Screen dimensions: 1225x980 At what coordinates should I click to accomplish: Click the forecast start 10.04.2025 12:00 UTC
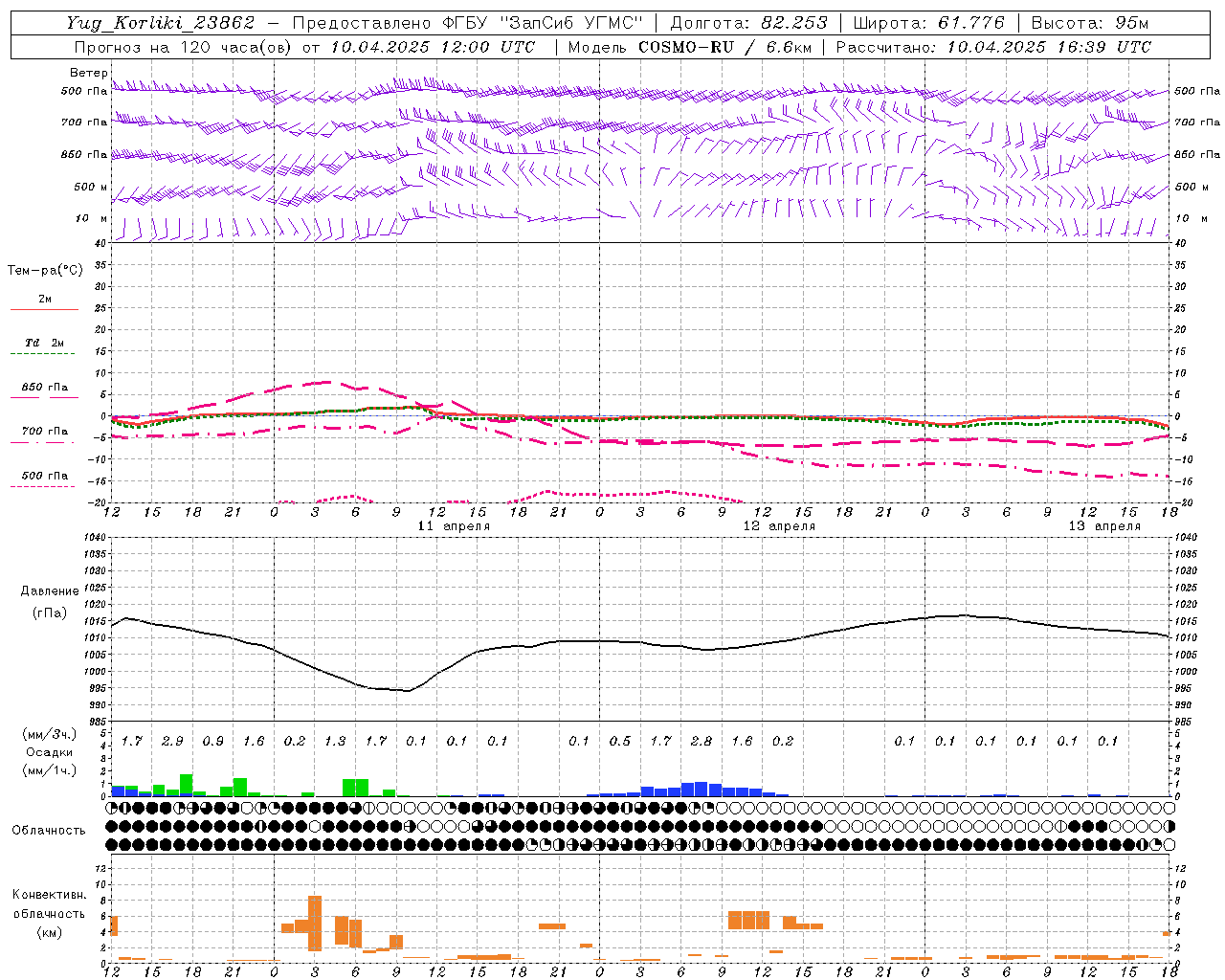pos(433,47)
